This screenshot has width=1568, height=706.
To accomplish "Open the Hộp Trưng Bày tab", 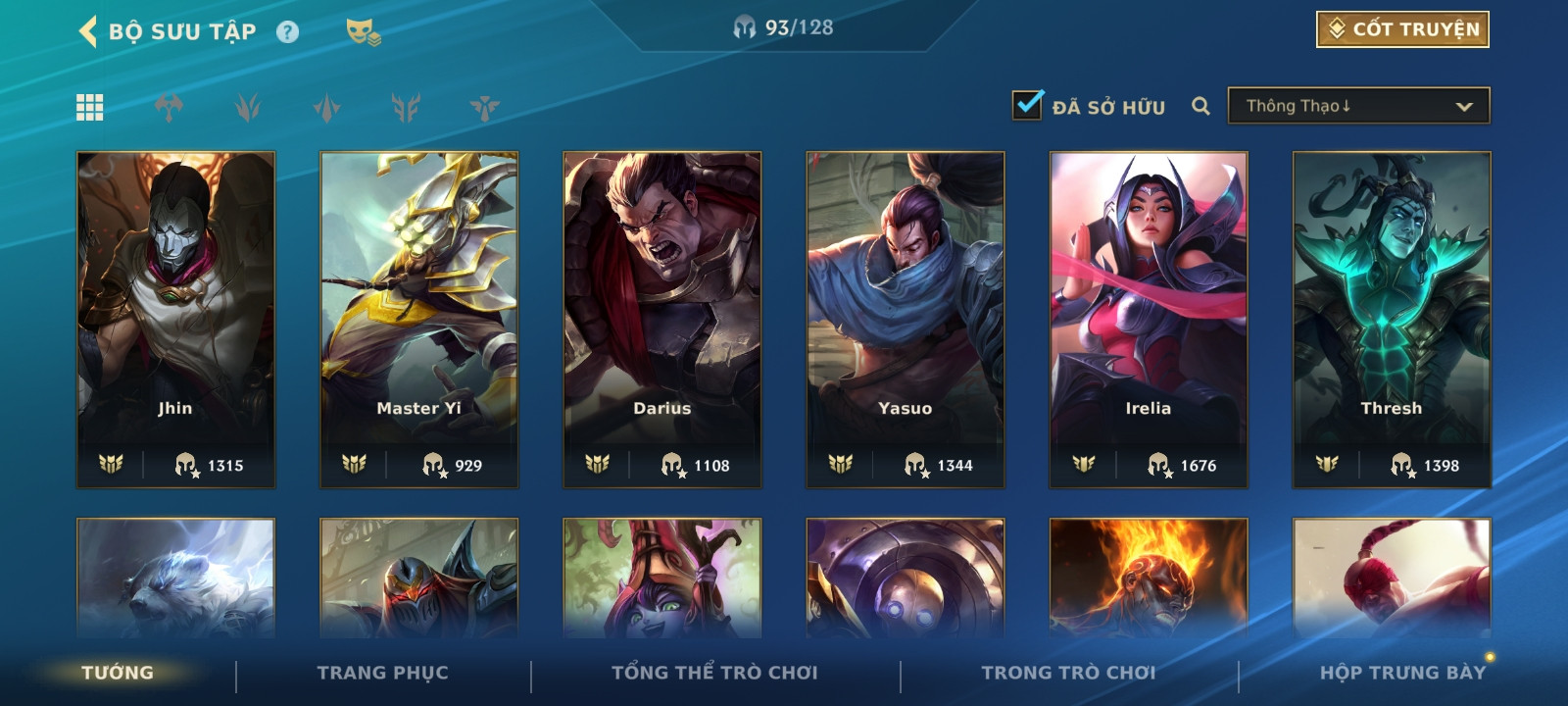I will 1402,673.
